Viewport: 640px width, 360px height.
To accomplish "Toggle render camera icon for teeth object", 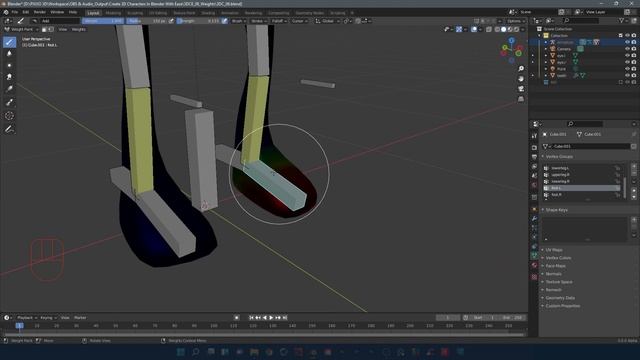I will pos(634,76).
